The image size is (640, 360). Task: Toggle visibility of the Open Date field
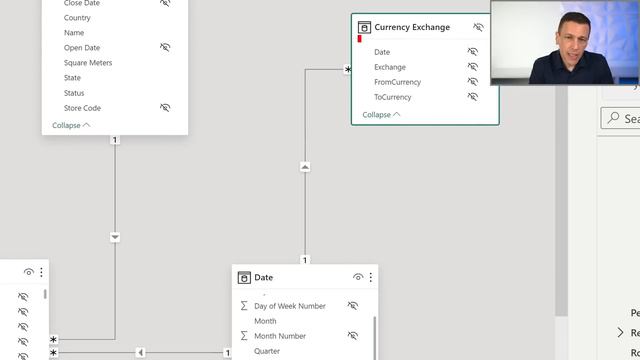point(165,47)
